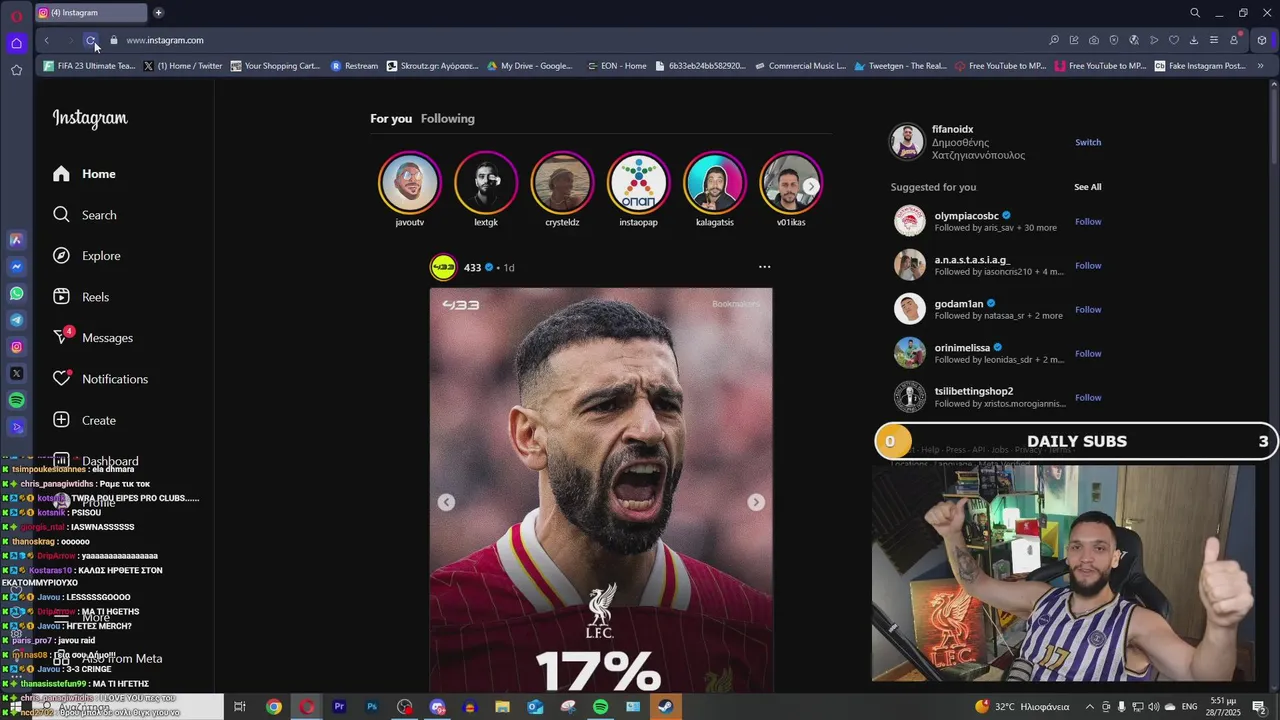Image resolution: width=1280 pixels, height=720 pixels.
Task: Reload the page with the refresh button
Action: 90,40
